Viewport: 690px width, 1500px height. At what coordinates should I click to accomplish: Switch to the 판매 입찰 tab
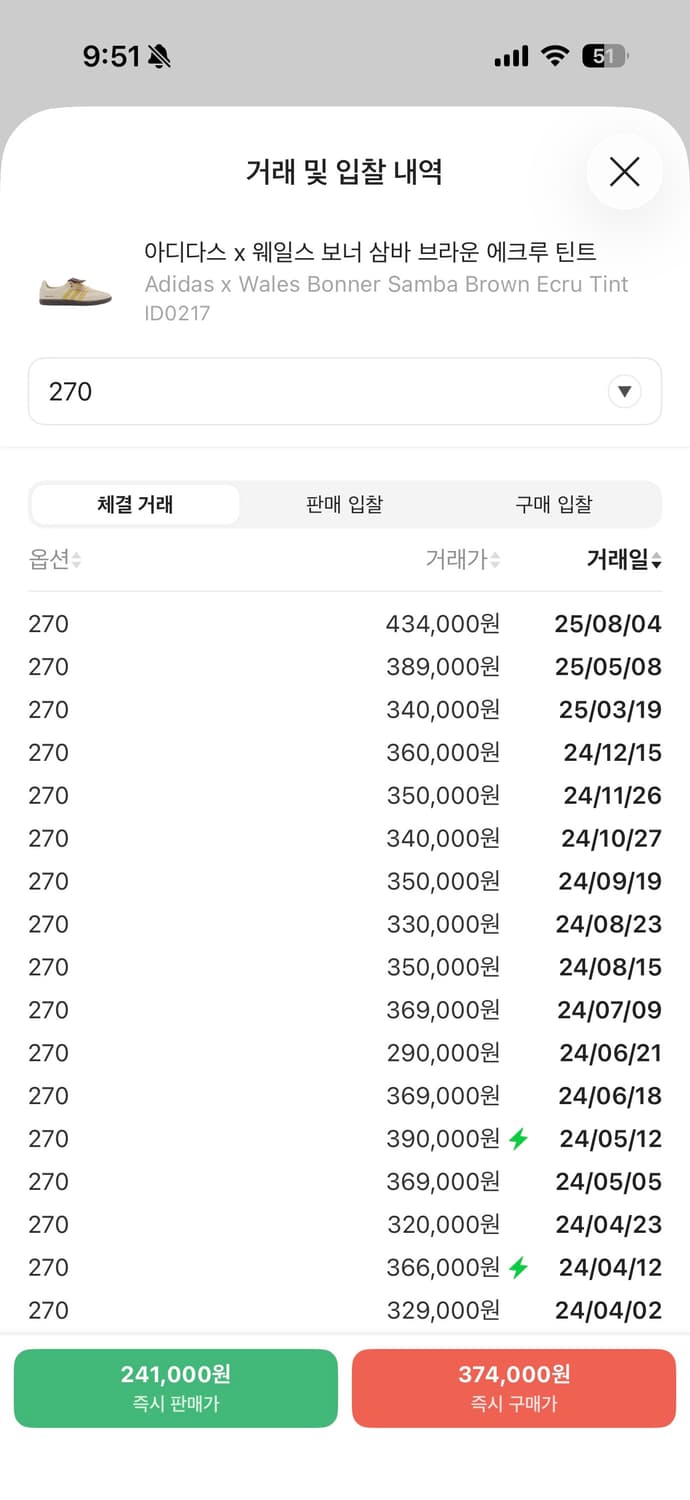(x=343, y=505)
